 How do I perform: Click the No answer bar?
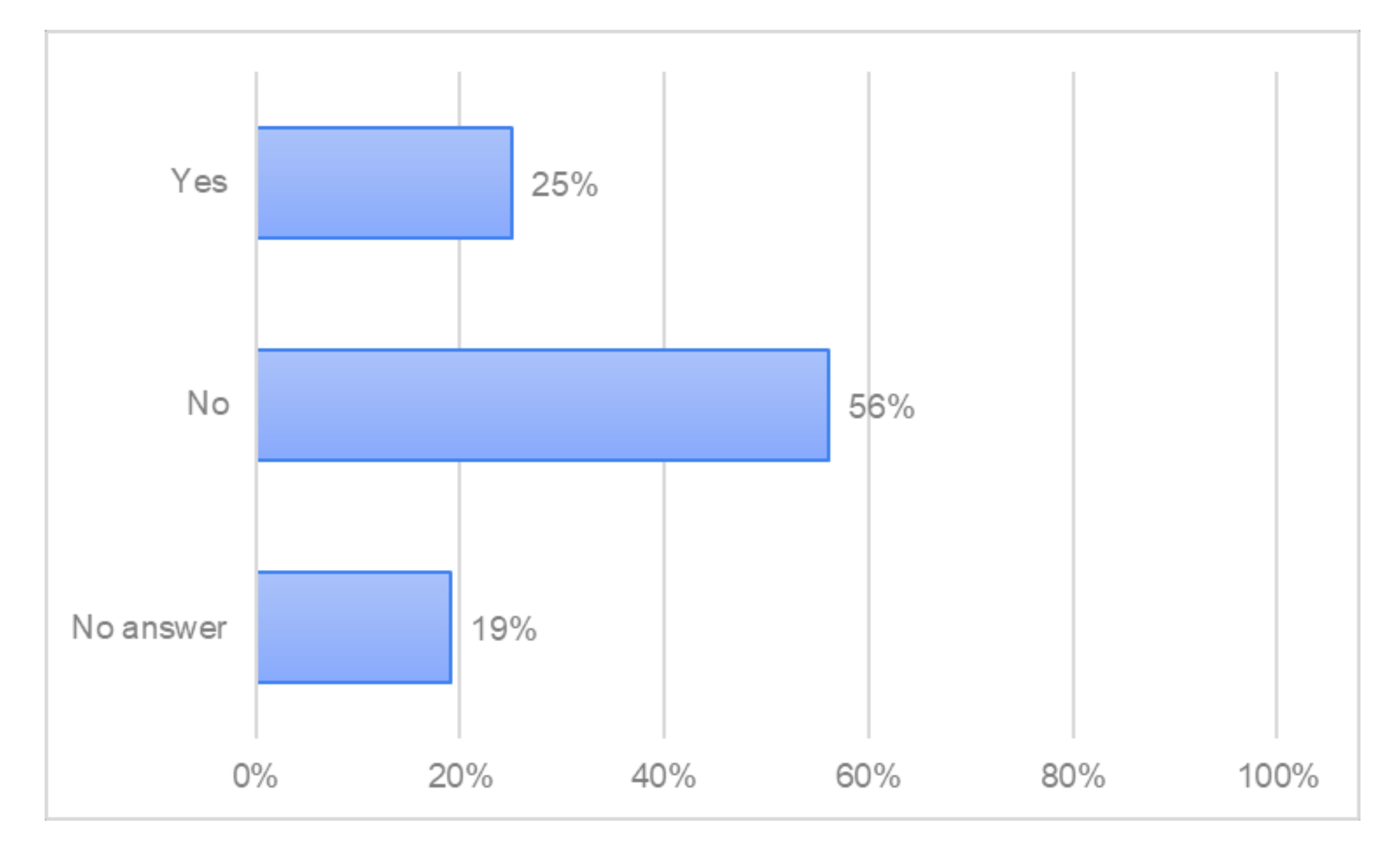[354, 628]
